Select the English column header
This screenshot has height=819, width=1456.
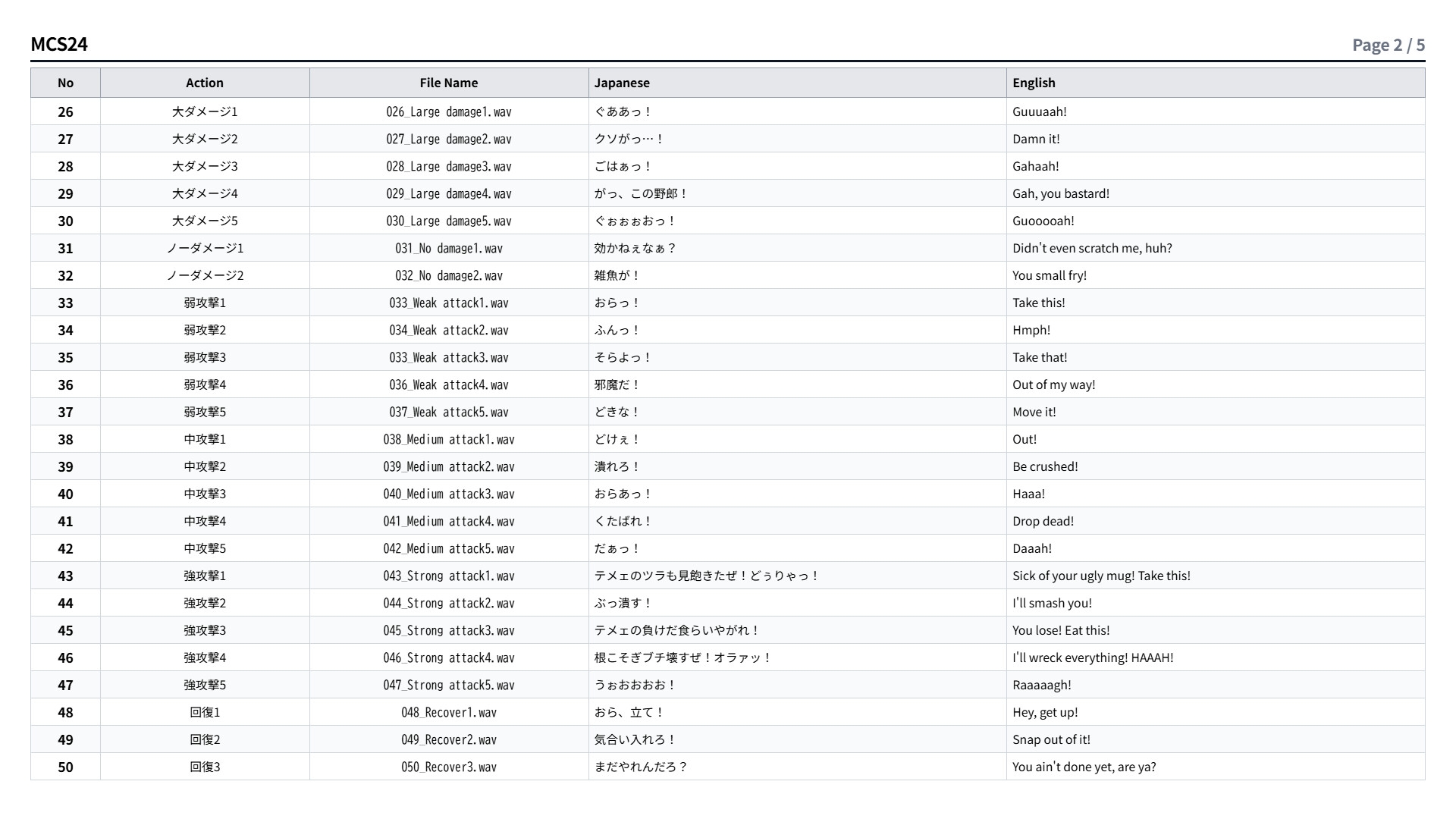tap(1216, 83)
